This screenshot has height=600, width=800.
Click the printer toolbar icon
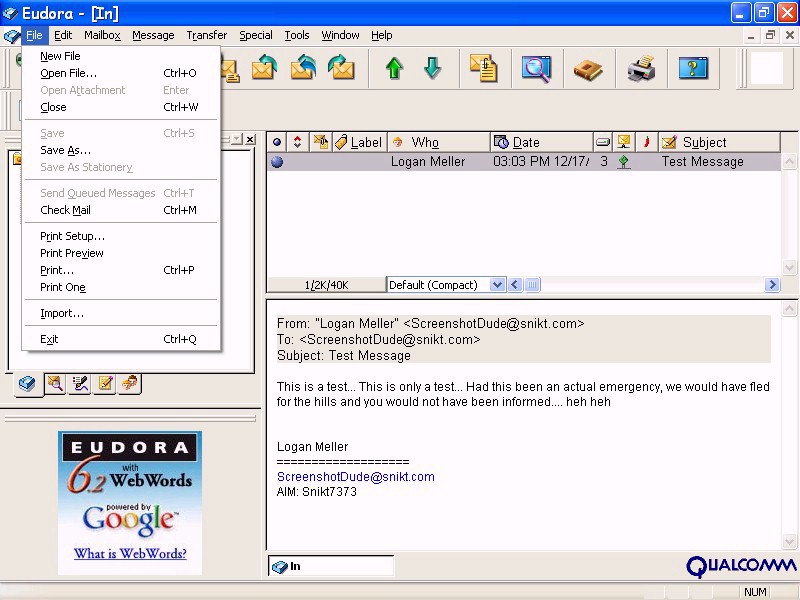pos(641,68)
